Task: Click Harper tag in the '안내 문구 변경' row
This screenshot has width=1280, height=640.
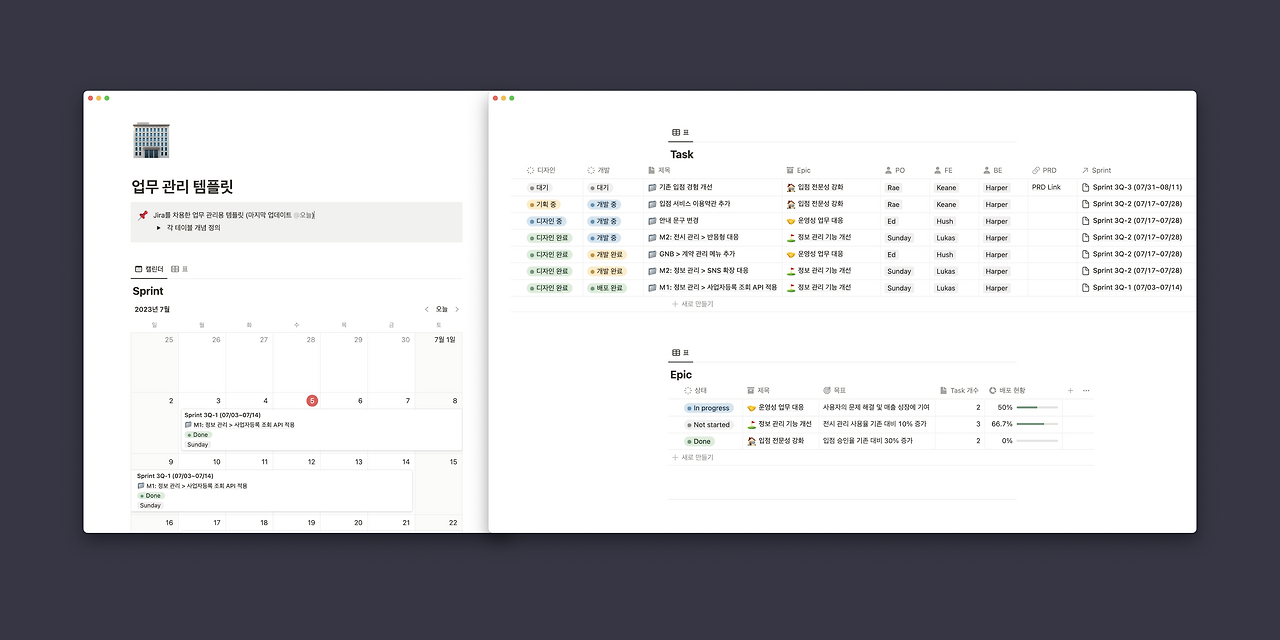Action: pos(997,221)
